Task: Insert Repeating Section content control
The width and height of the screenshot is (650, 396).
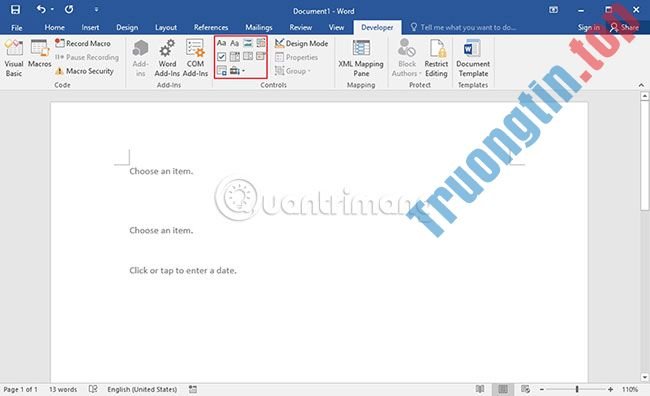Action: pyautogui.click(x=221, y=71)
